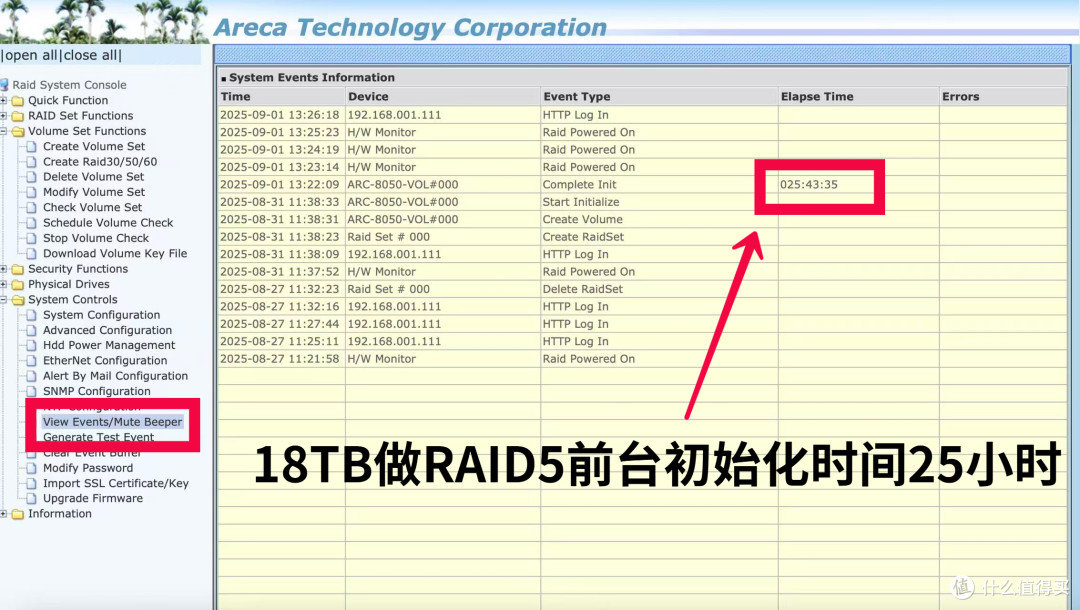The image size is (1080, 610).
Task: Open SNMP Configuration page
Action: point(96,391)
